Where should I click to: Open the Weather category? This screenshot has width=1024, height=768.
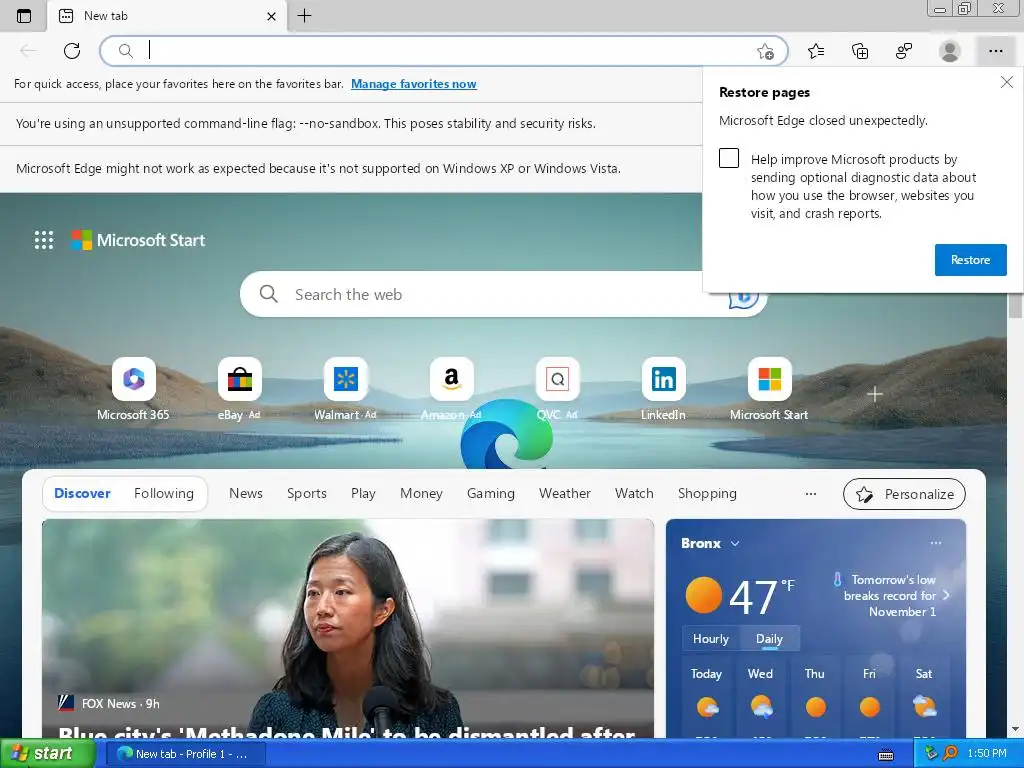pos(565,493)
